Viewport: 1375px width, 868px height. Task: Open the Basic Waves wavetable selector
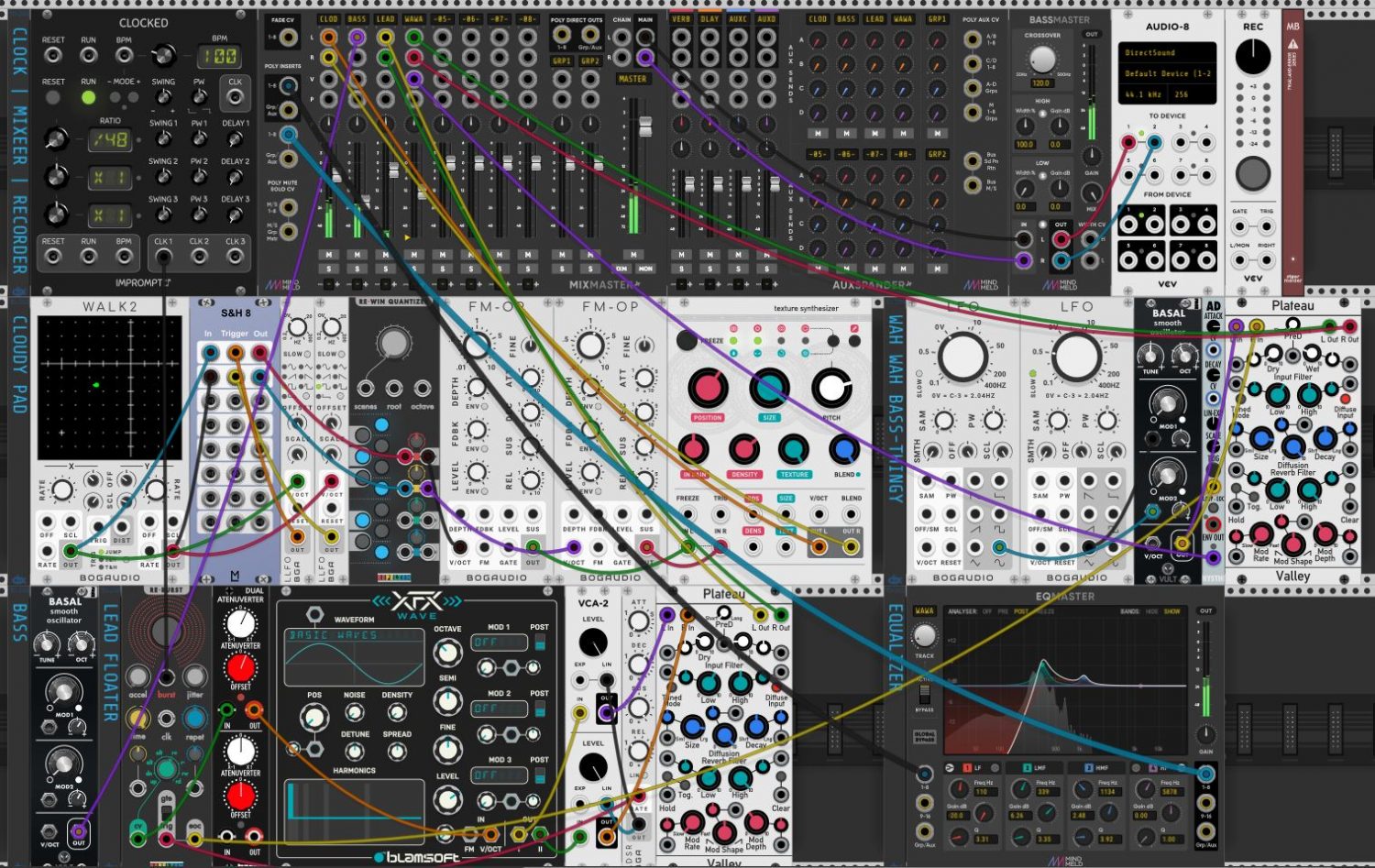click(x=353, y=634)
